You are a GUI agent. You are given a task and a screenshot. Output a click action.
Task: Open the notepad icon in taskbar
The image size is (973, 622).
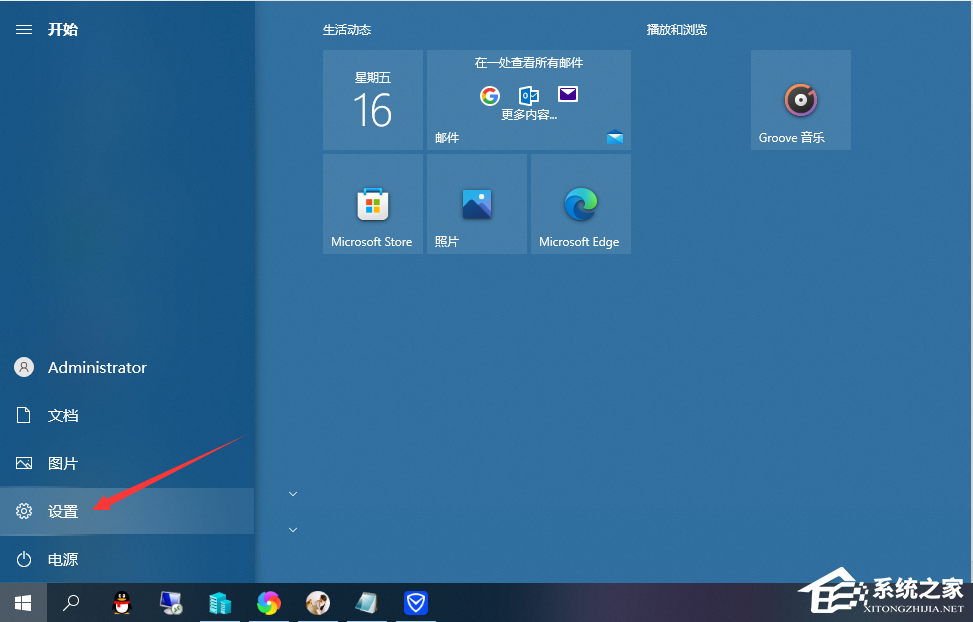[x=367, y=603]
